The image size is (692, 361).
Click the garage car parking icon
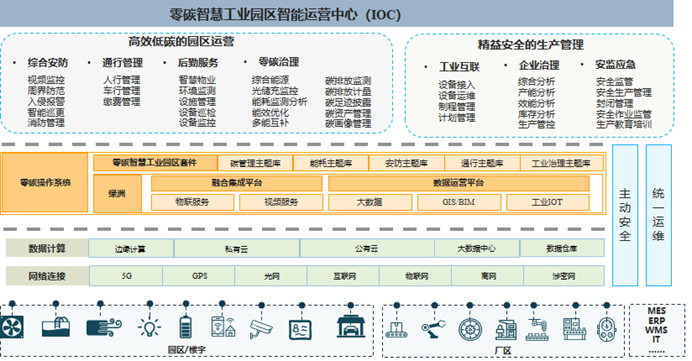tap(350, 327)
